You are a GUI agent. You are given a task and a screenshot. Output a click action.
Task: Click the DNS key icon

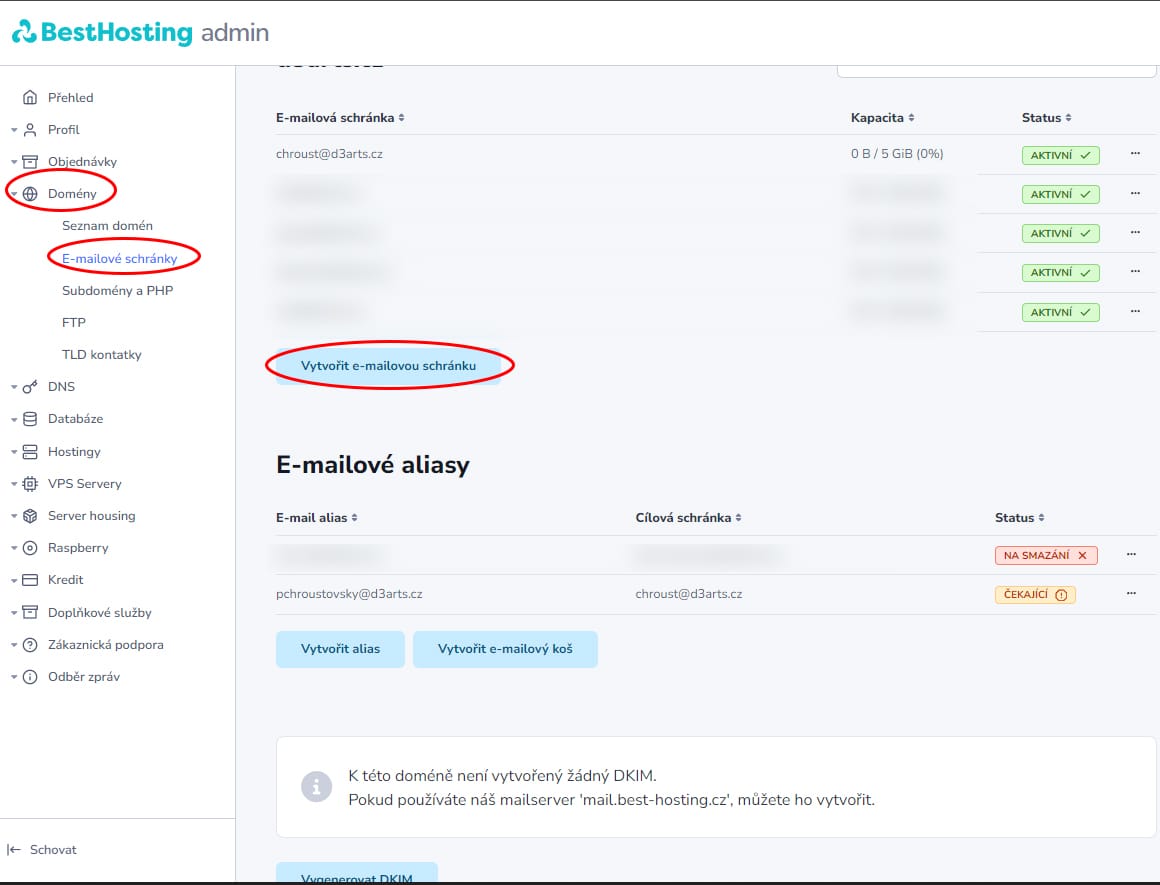pyautogui.click(x=30, y=387)
